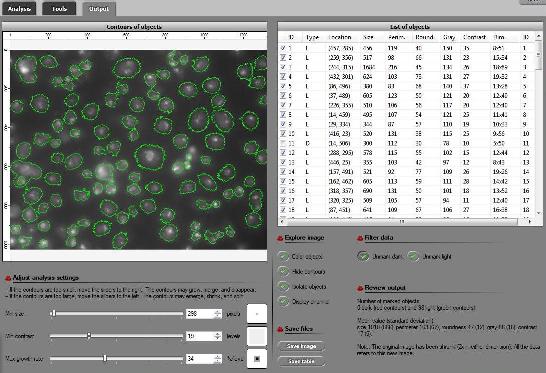This screenshot has height=373, width=546.
Task: Toggle the Unmark dark filter
Action: tap(363, 257)
